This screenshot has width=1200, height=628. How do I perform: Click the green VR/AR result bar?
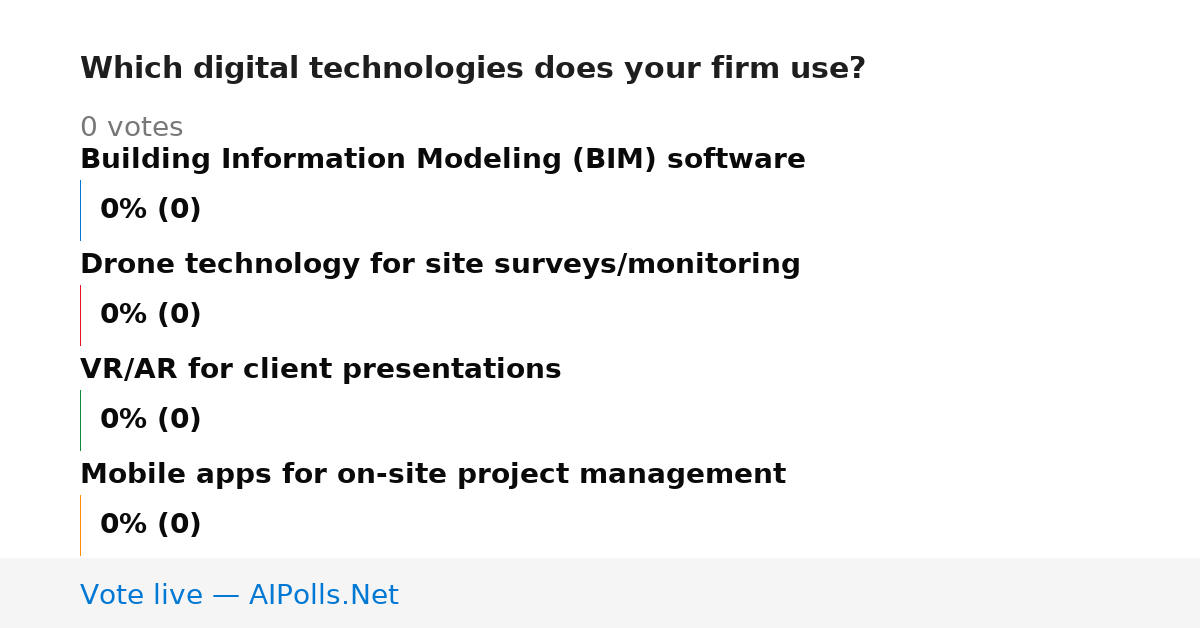pos(80,420)
